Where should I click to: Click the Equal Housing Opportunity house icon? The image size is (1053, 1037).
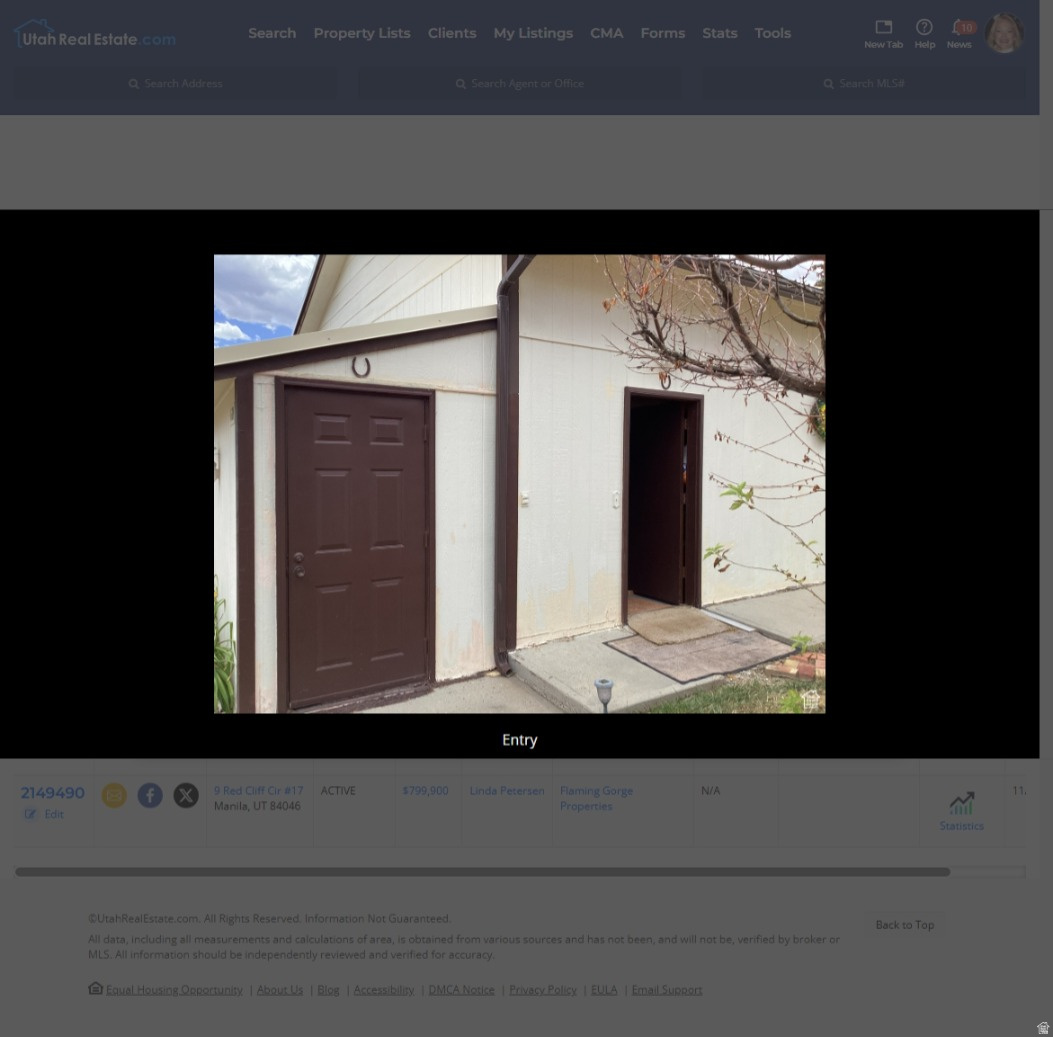pos(95,988)
